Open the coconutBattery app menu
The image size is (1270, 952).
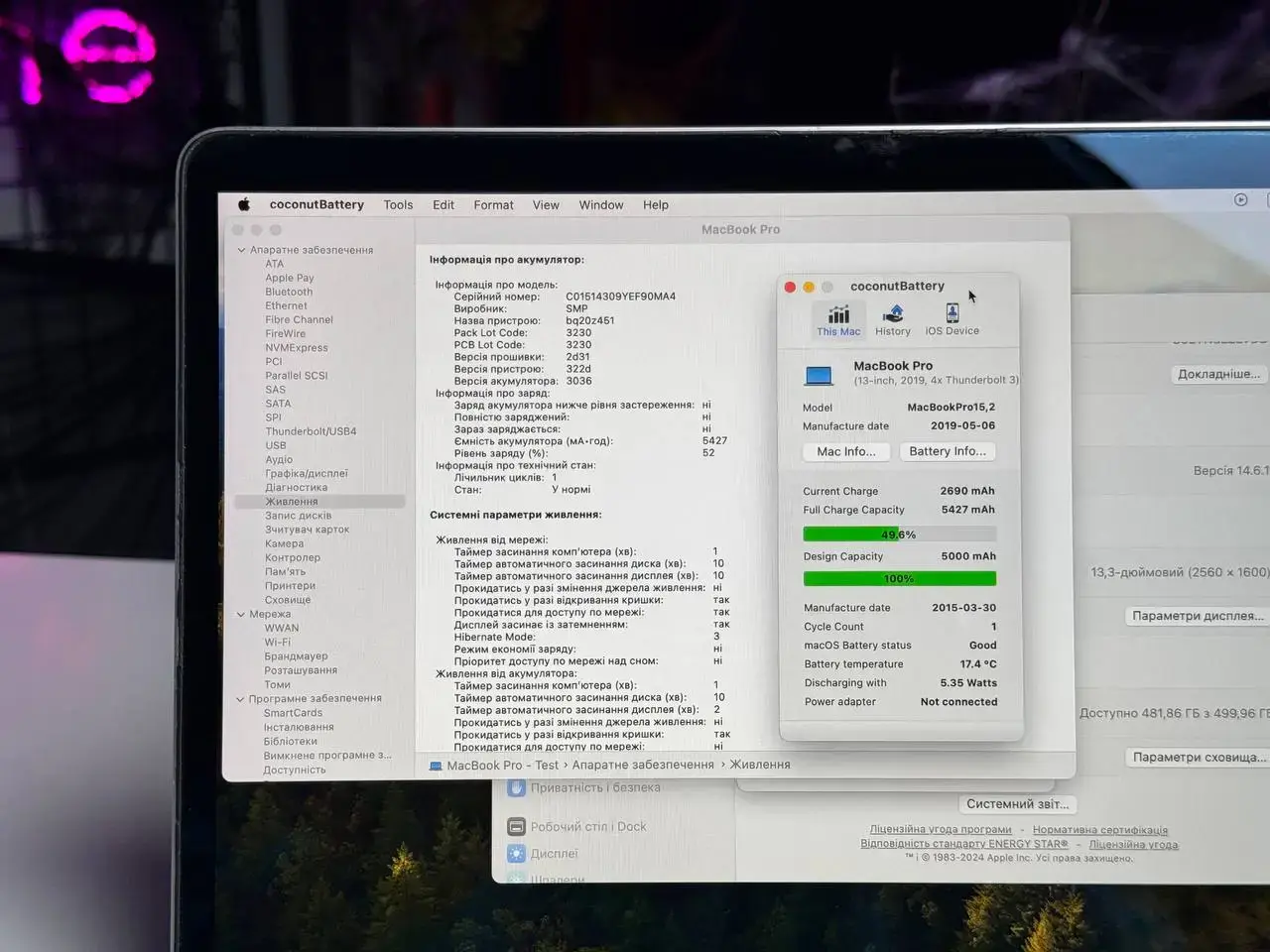point(317,204)
